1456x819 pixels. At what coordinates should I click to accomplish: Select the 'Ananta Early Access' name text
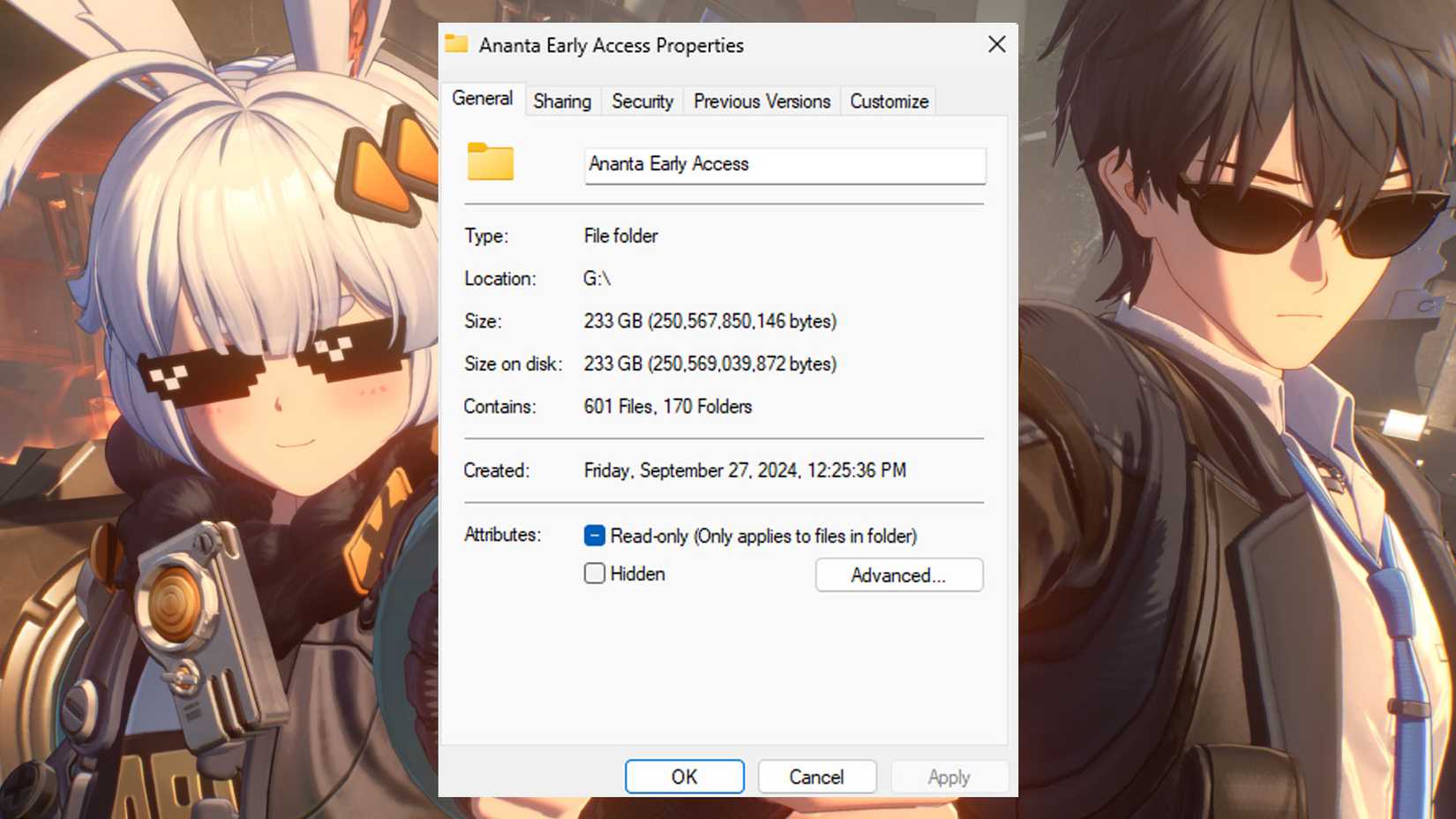click(x=667, y=164)
